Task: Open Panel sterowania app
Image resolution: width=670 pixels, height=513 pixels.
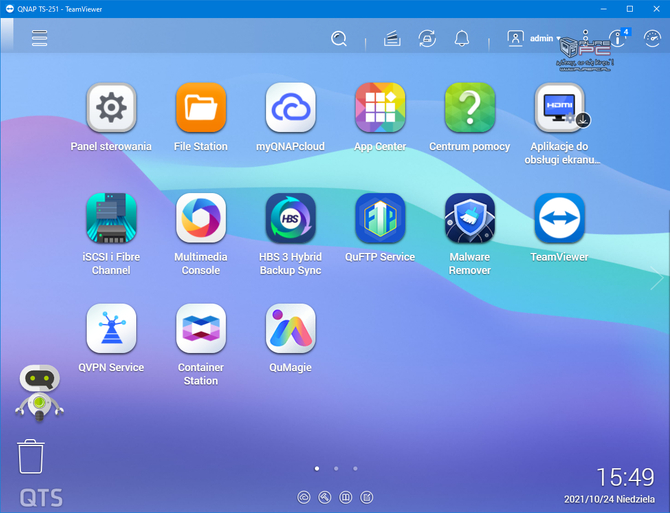Action: (x=111, y=108)
